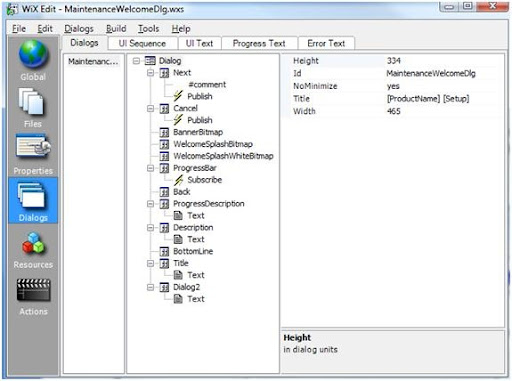Open the Tools menu
Image resolution: width=512 pixels, height=381 pixels.
tap(149, 29)
